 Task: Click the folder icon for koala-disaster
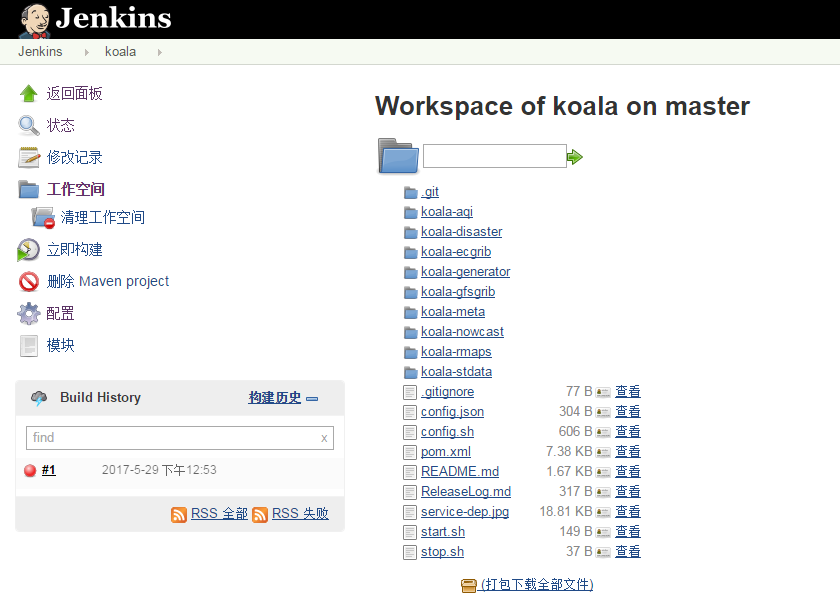[410, 233]
